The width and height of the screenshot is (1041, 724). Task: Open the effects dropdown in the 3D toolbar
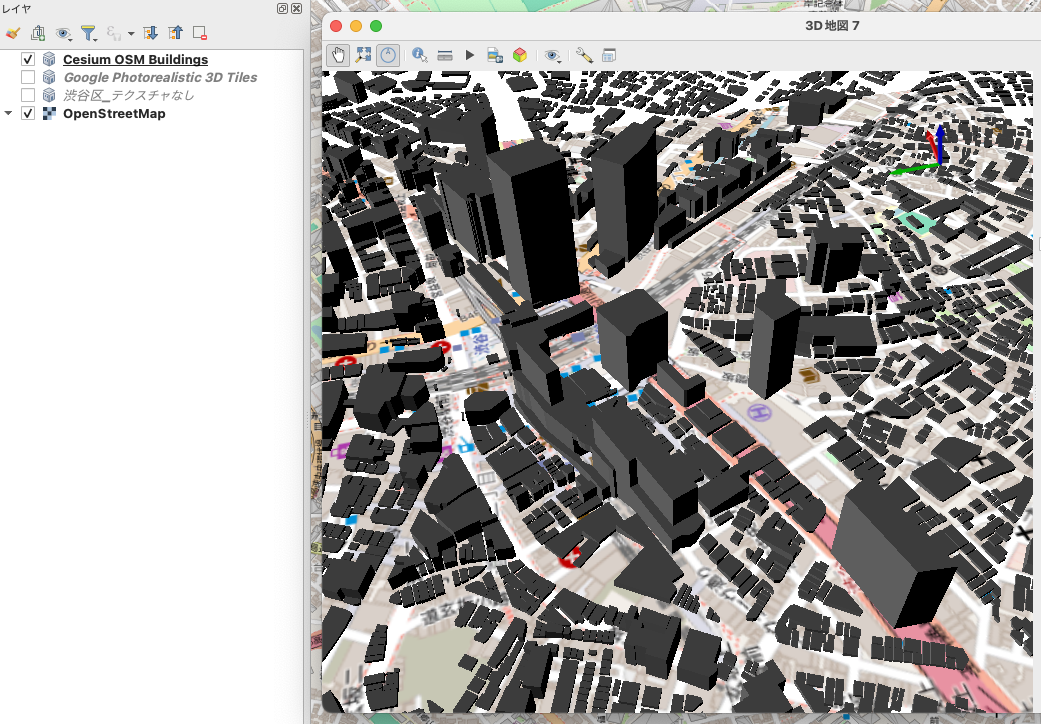pos(553,55)
